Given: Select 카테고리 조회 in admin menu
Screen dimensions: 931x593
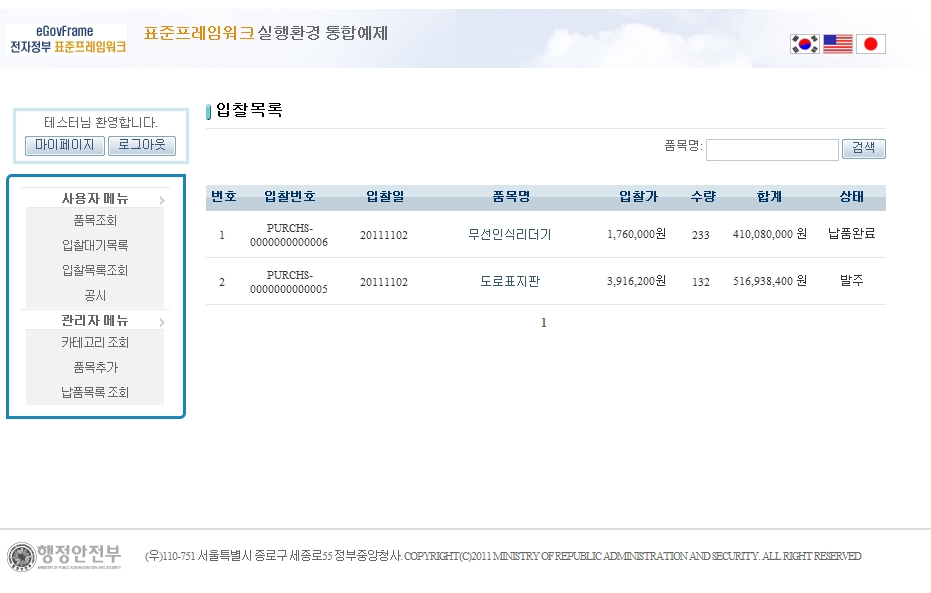Looking at the screenshot, I should pyautogui.click(x=95, y=343).
